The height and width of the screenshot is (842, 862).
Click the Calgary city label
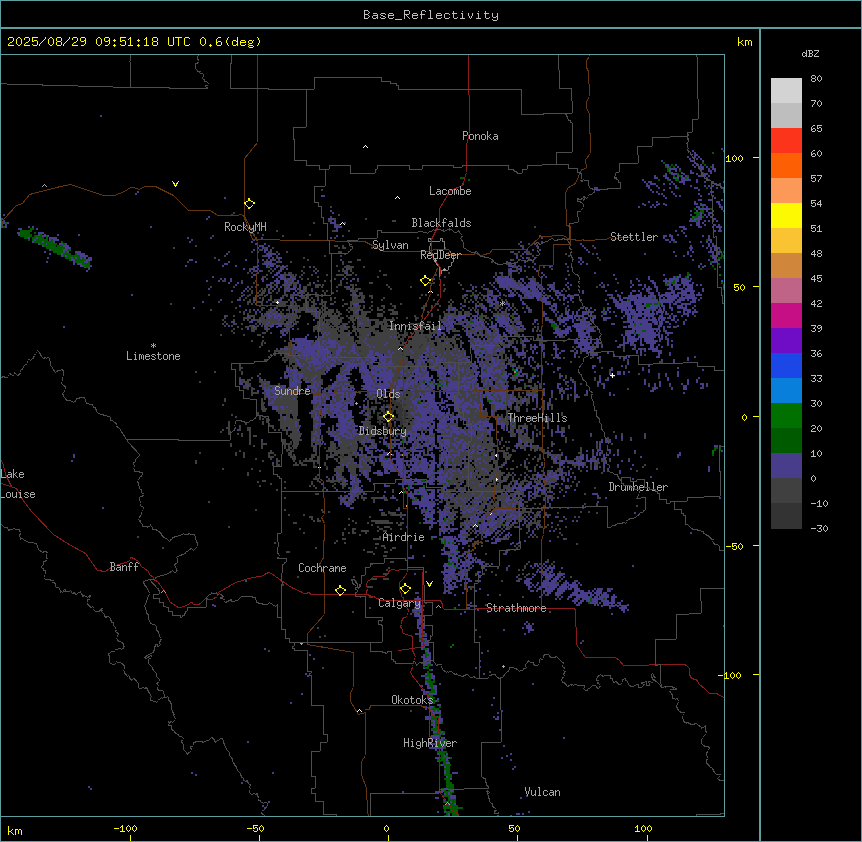point(400,603)
